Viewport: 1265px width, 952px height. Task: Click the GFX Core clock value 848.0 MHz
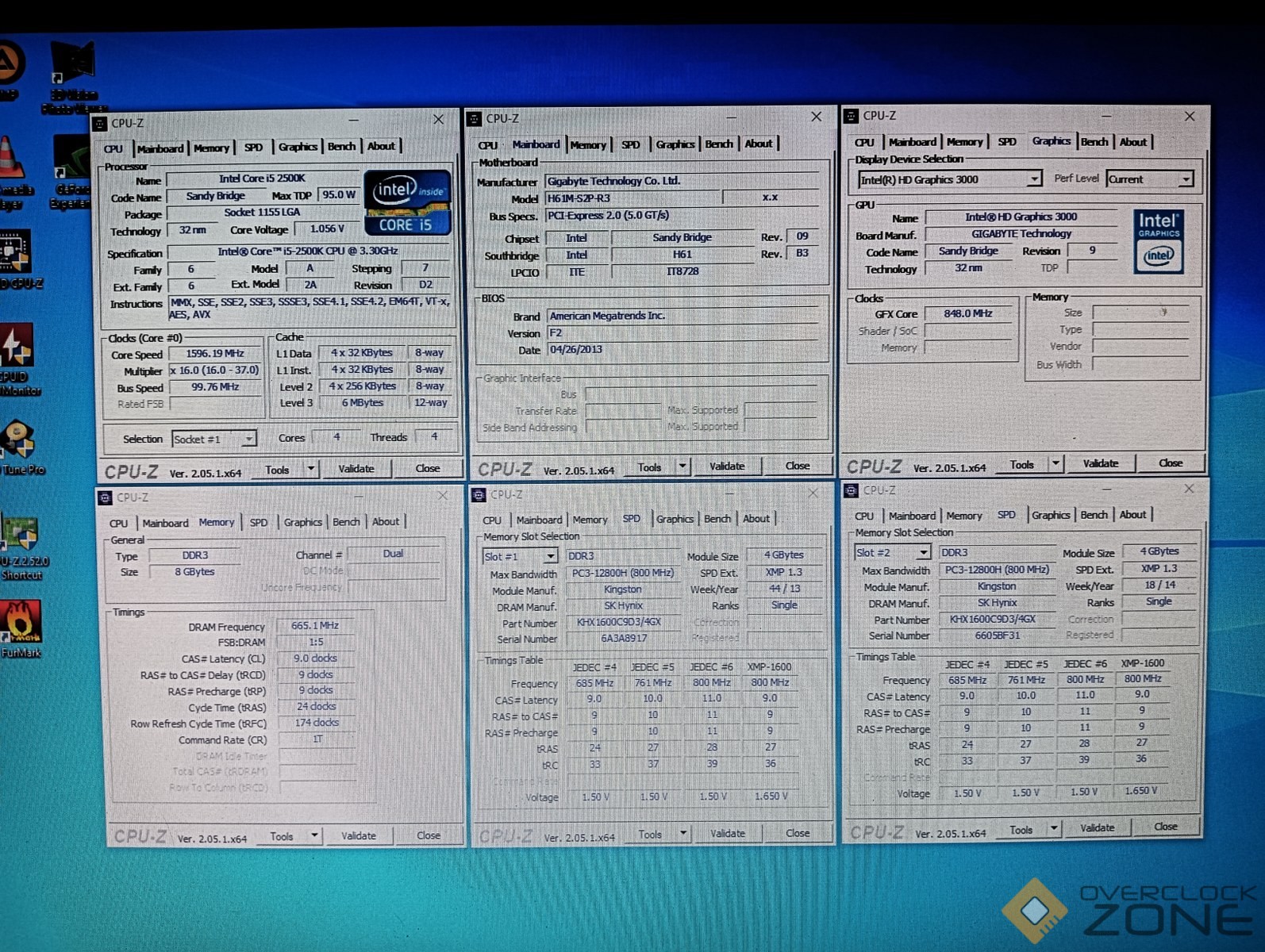point(968,313)
